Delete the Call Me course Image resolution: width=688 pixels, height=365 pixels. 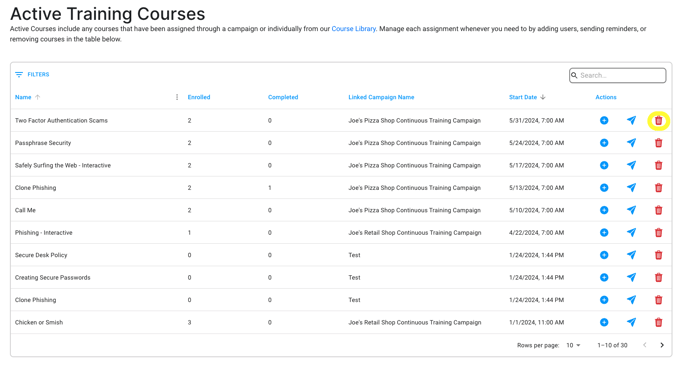658,210
